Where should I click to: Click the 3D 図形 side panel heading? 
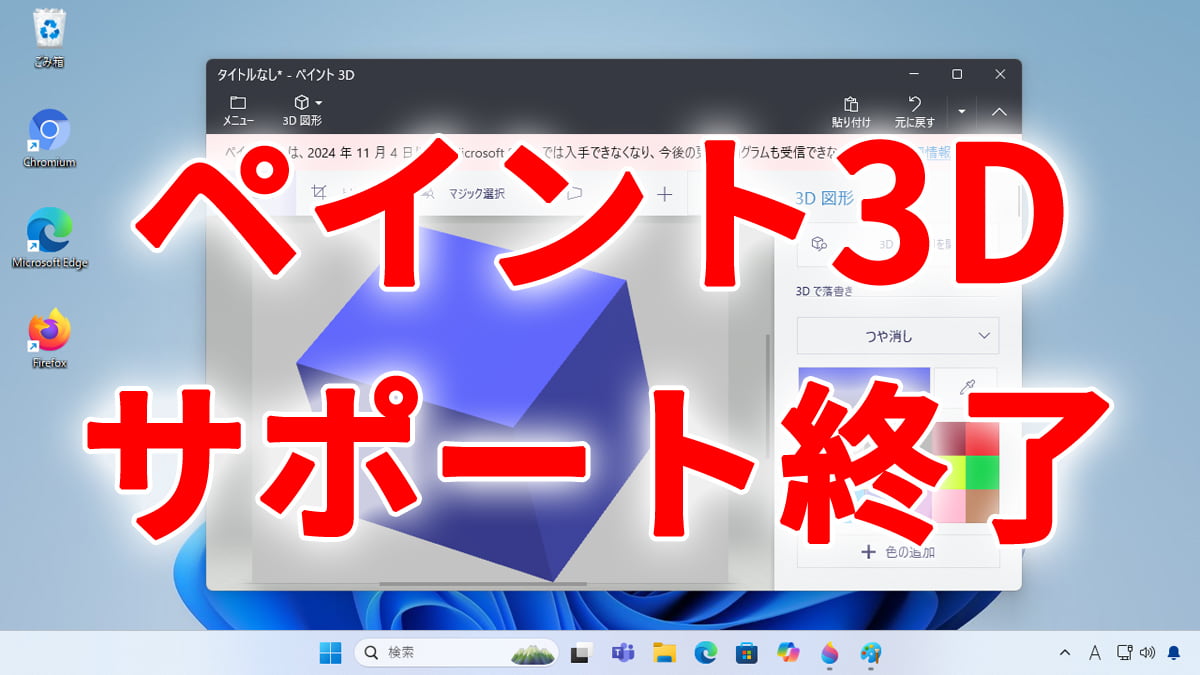tap(824, 198)
